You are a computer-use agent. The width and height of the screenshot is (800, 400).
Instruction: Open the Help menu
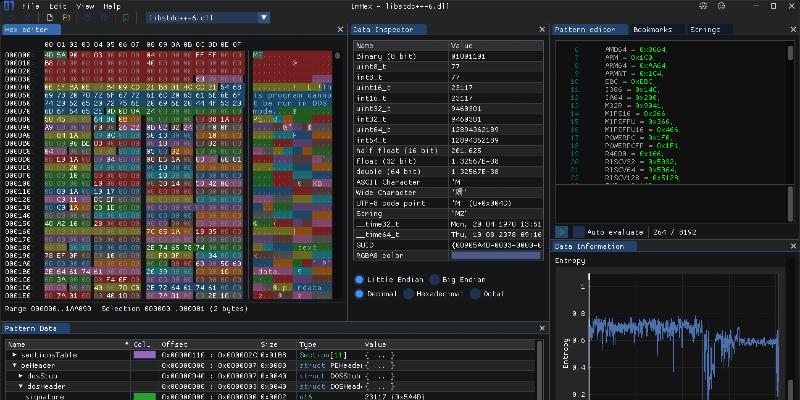pos(112,5)
